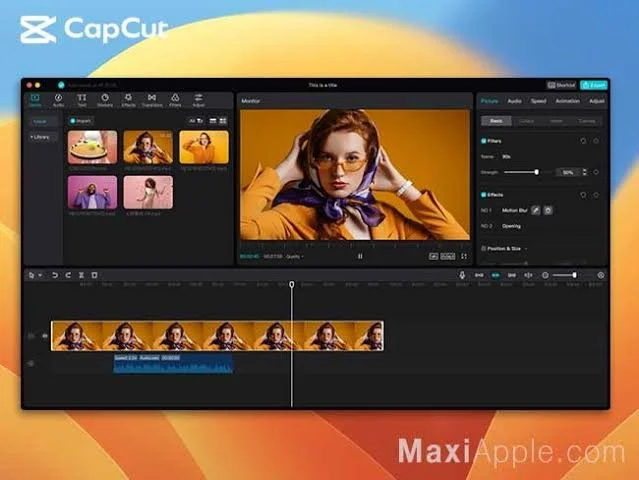Click the Shortcut button
This screenshot has width=639, height=480.
click(x=562, y=85)
